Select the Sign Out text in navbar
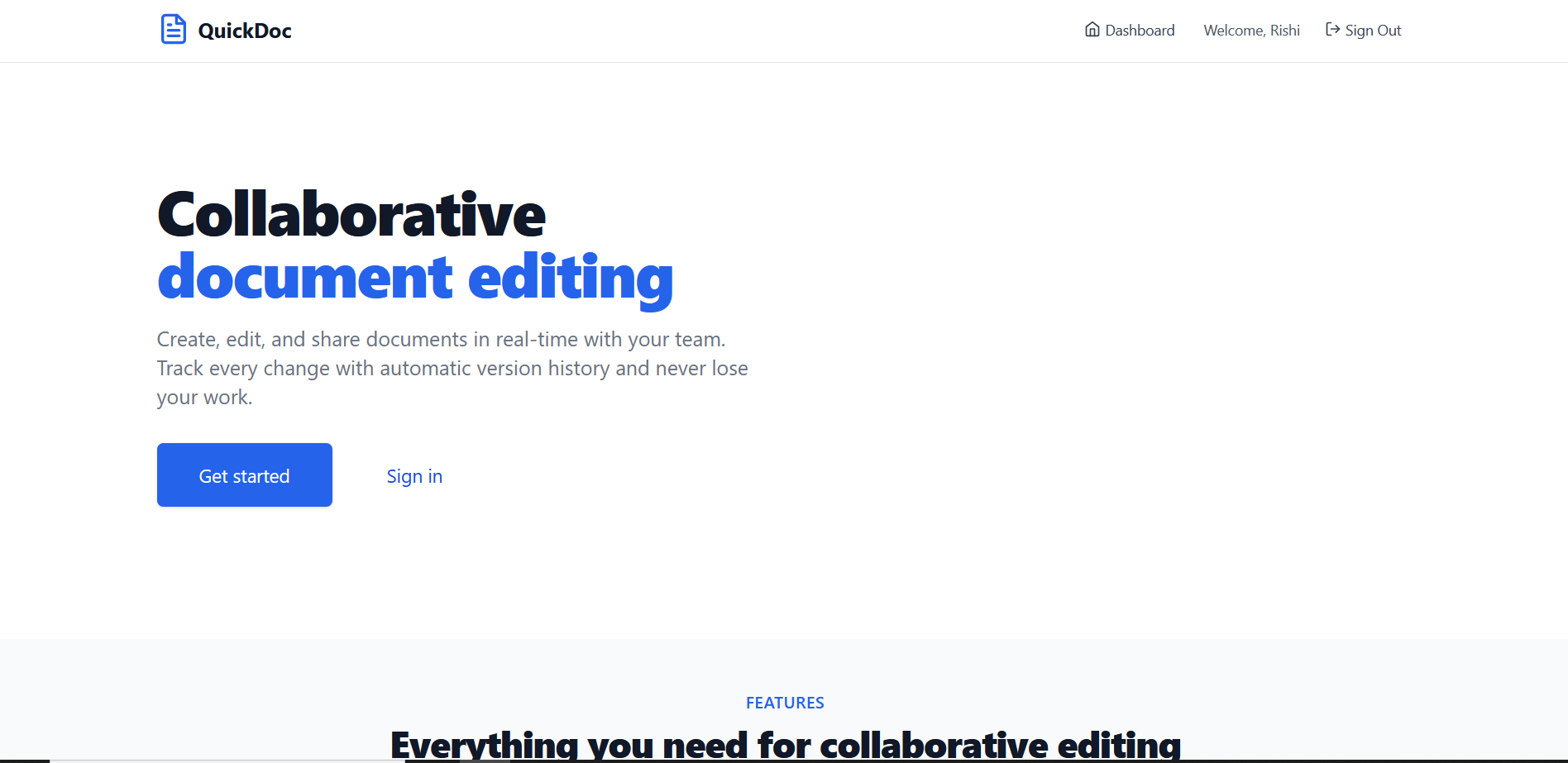This screenshot has width=1568, height=763. tap(1373, 31)
